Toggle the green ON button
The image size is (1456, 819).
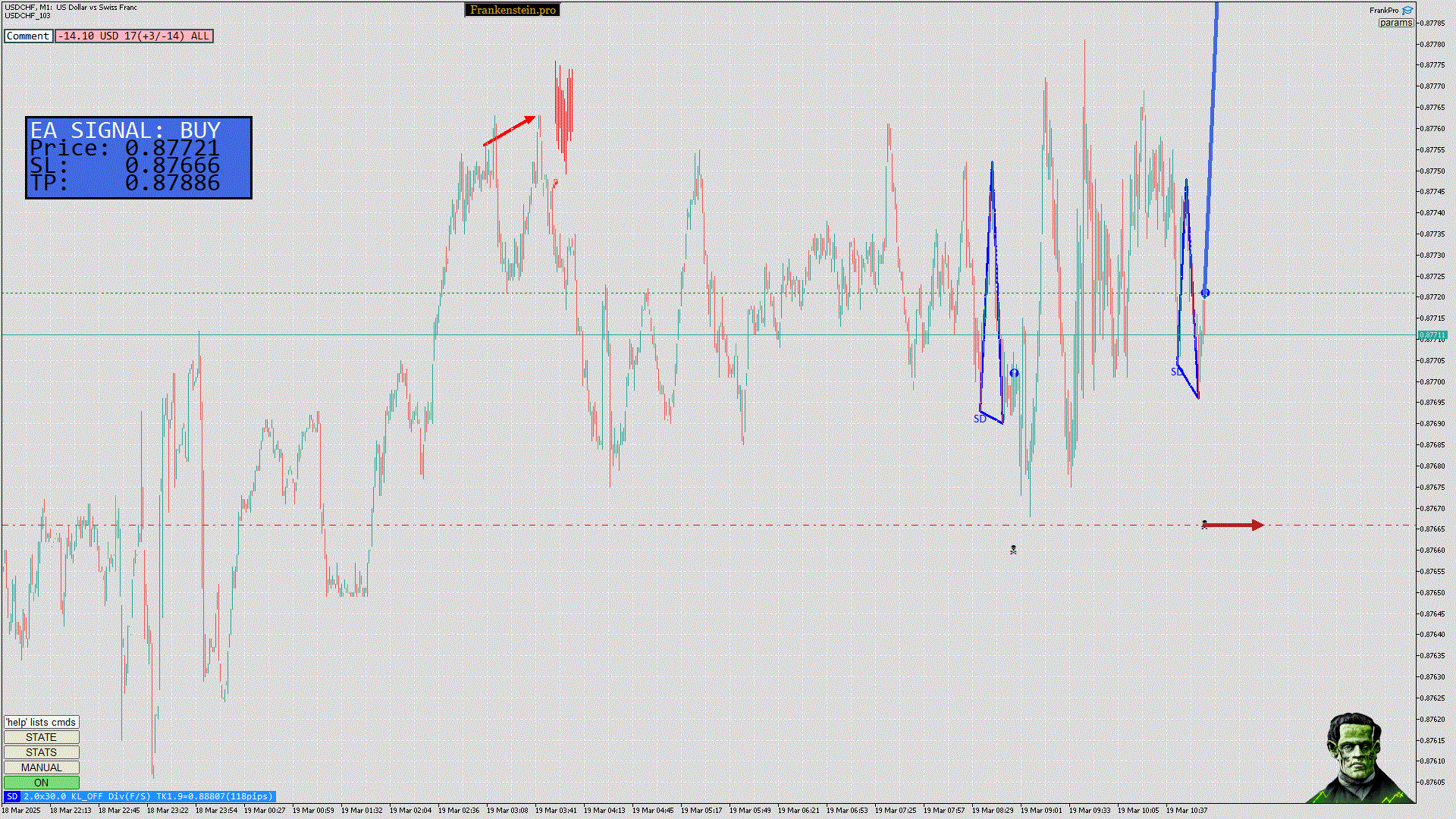[42, 783]
